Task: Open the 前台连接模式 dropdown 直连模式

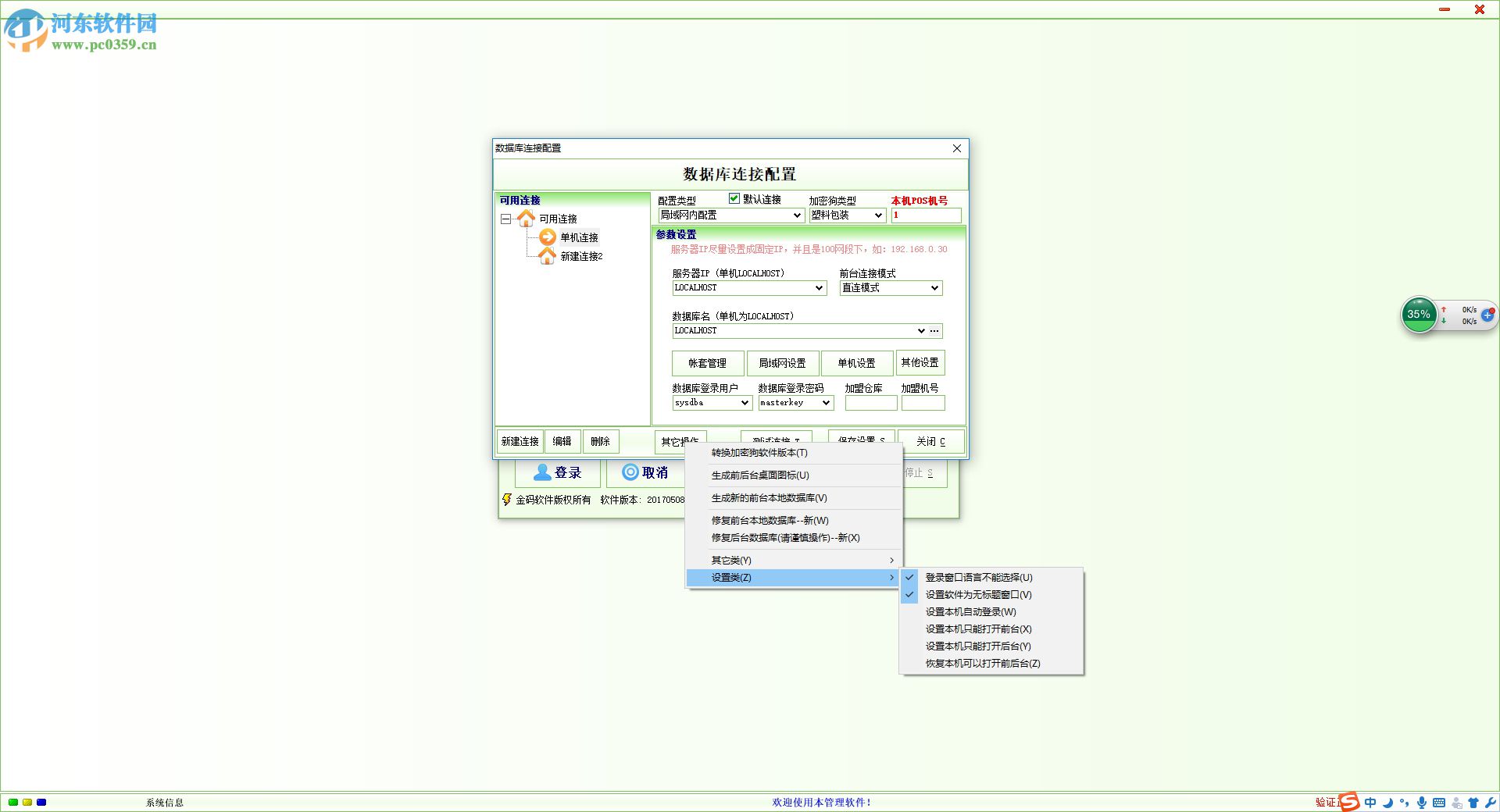Action: (x=934, y=288)
